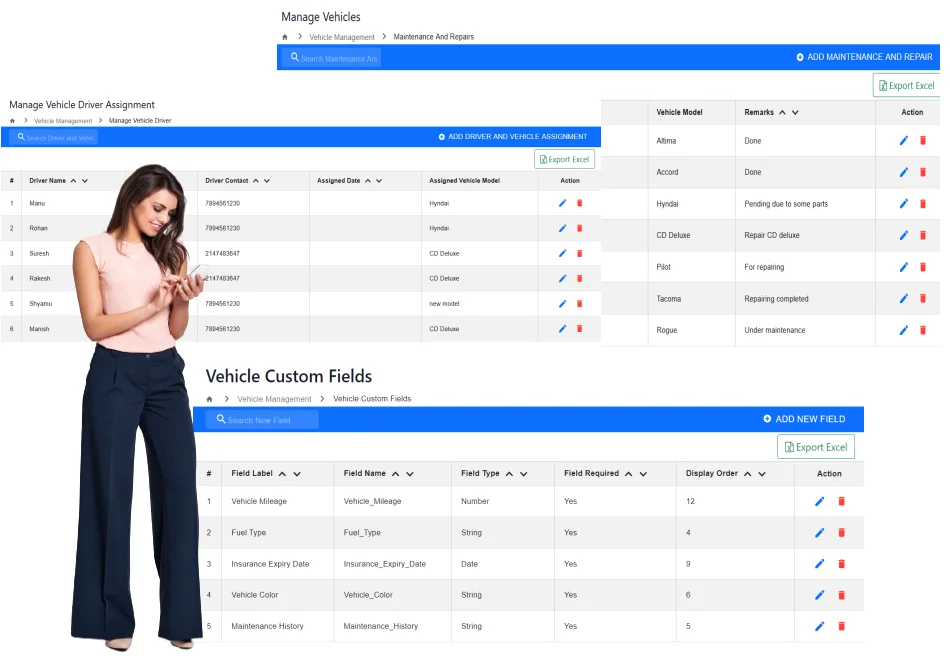Open Vehicle Management breadcrumb in Driver Assignment
Screen dimensions: 950x656
[x=63, y=121]
